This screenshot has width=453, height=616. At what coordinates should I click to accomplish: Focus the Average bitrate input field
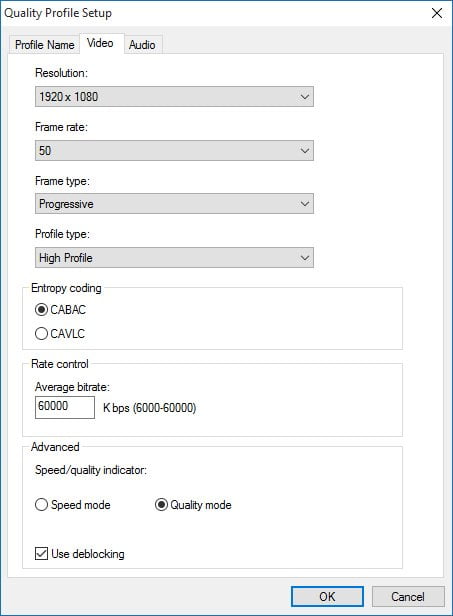coord(65,407)
